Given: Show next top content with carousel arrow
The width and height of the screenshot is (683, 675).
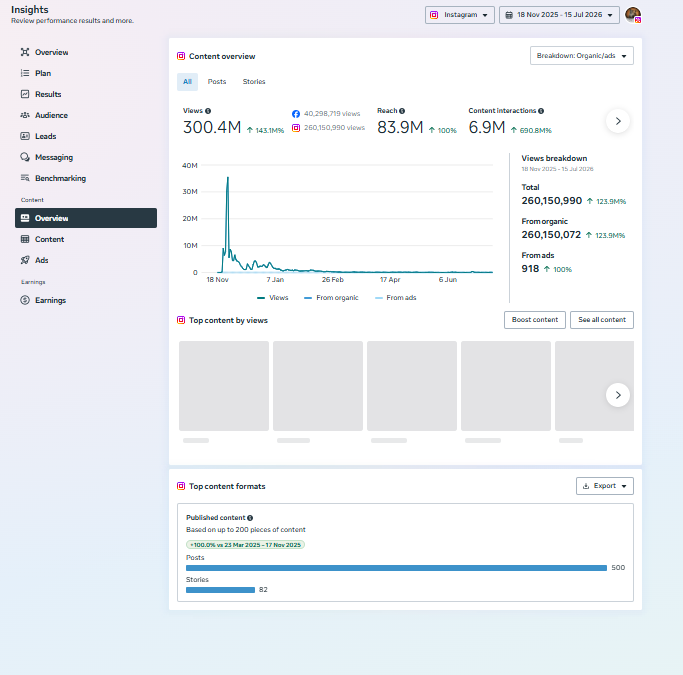Looking at the screenshot, I should pos(618,395).
